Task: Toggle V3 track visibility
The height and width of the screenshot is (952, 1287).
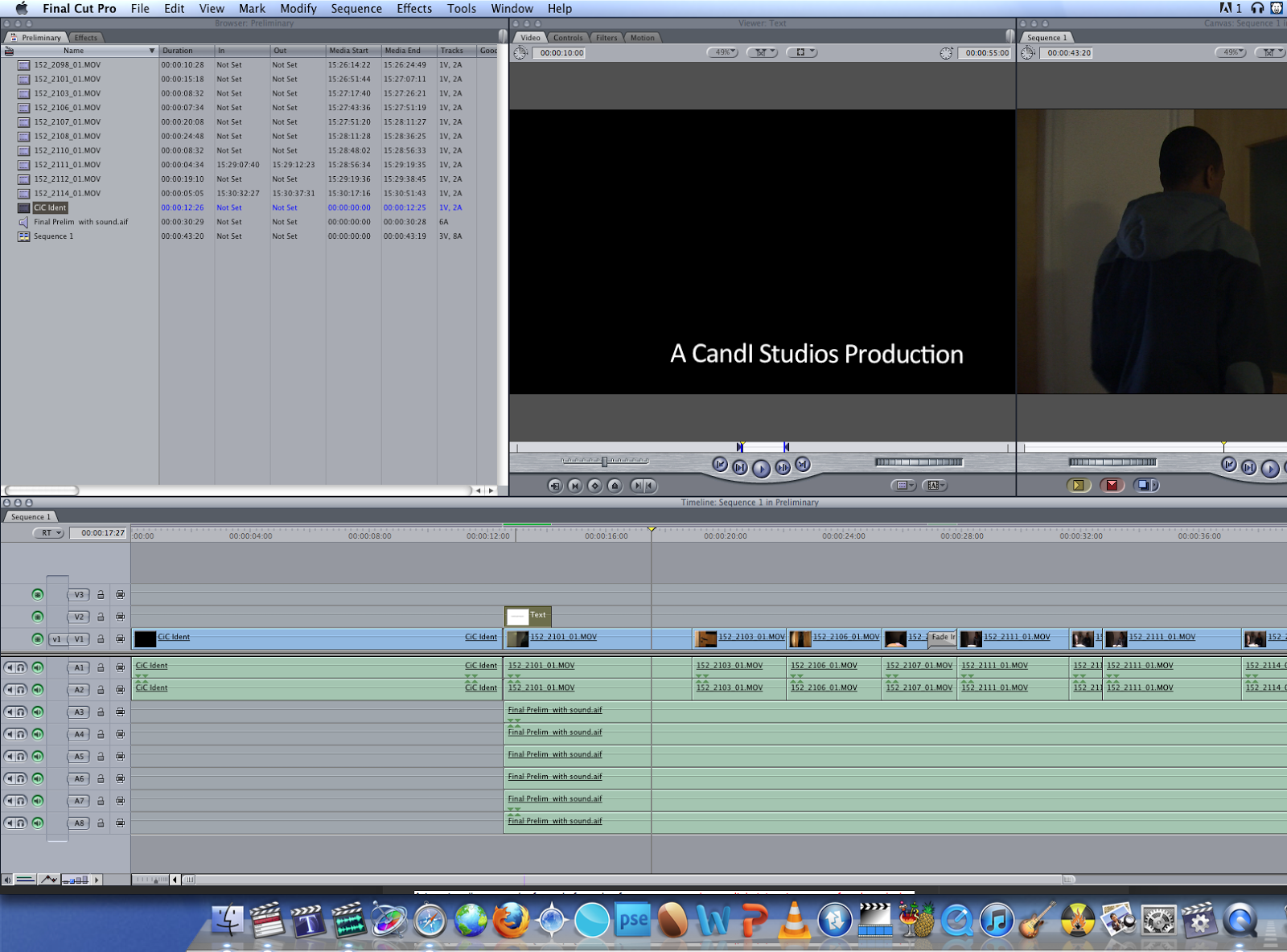Action: tap(38, 595)
